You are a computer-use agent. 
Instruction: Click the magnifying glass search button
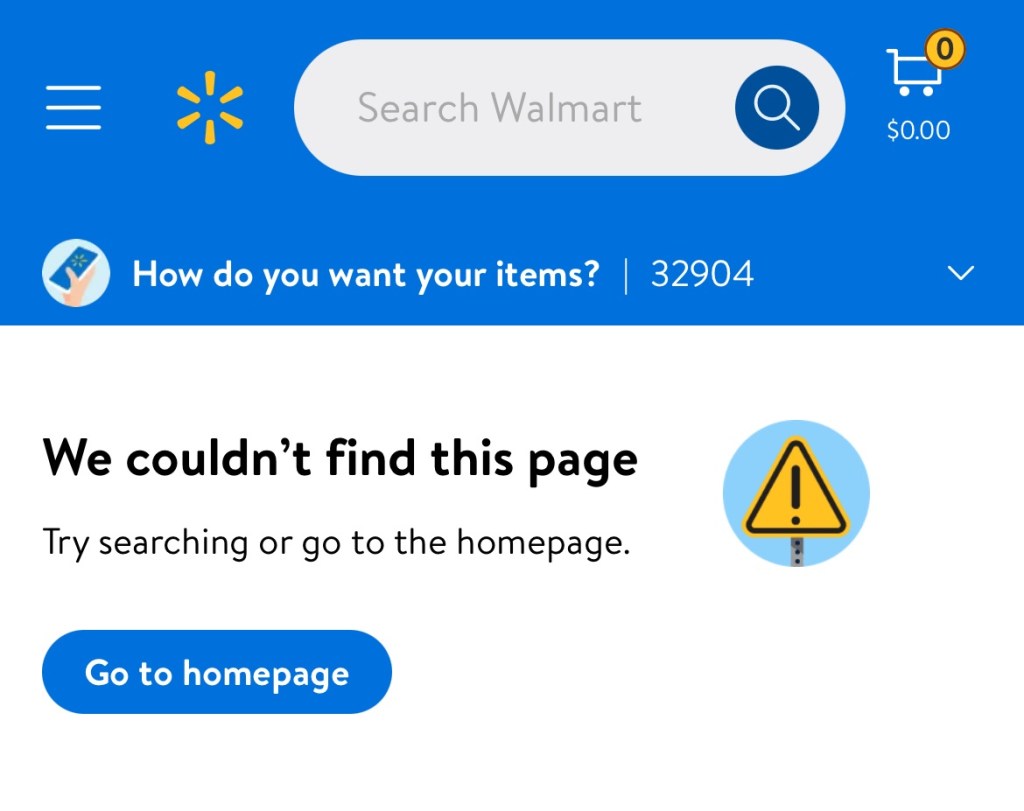776,107
